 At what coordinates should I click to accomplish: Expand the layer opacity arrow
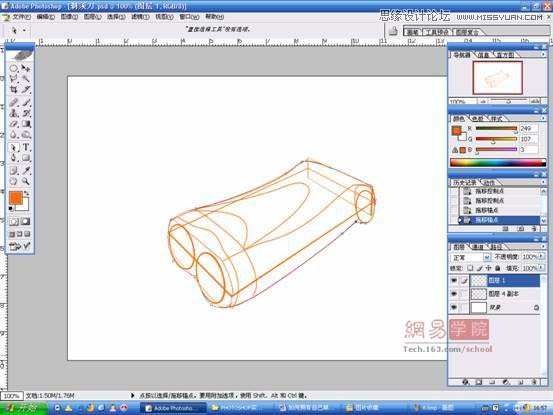coord(541,257)
